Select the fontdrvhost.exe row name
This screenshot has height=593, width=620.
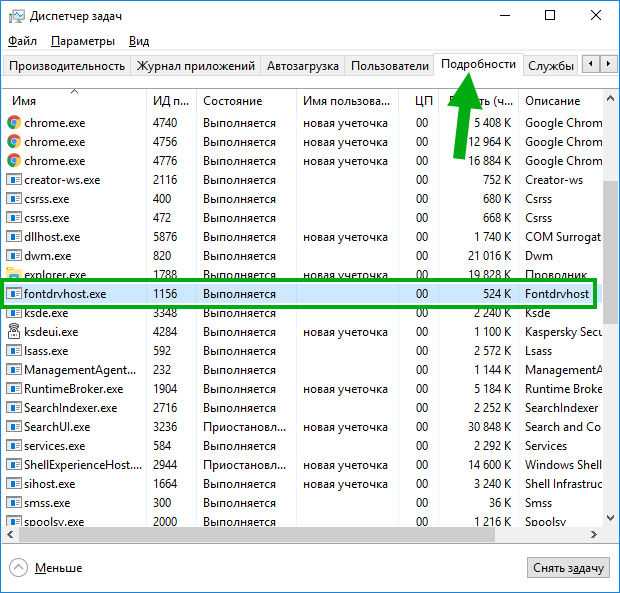pyautogui.click(x=65, y=294)
